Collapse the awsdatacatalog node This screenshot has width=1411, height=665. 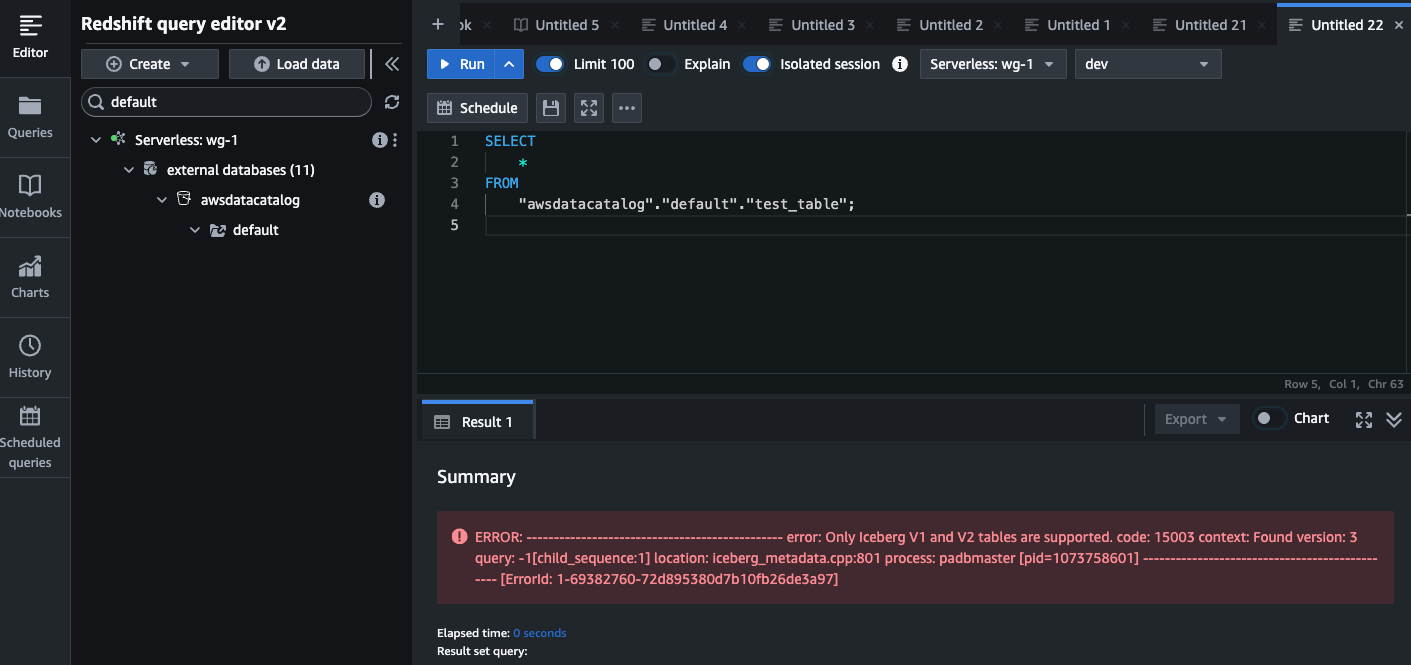pos(162,200)
